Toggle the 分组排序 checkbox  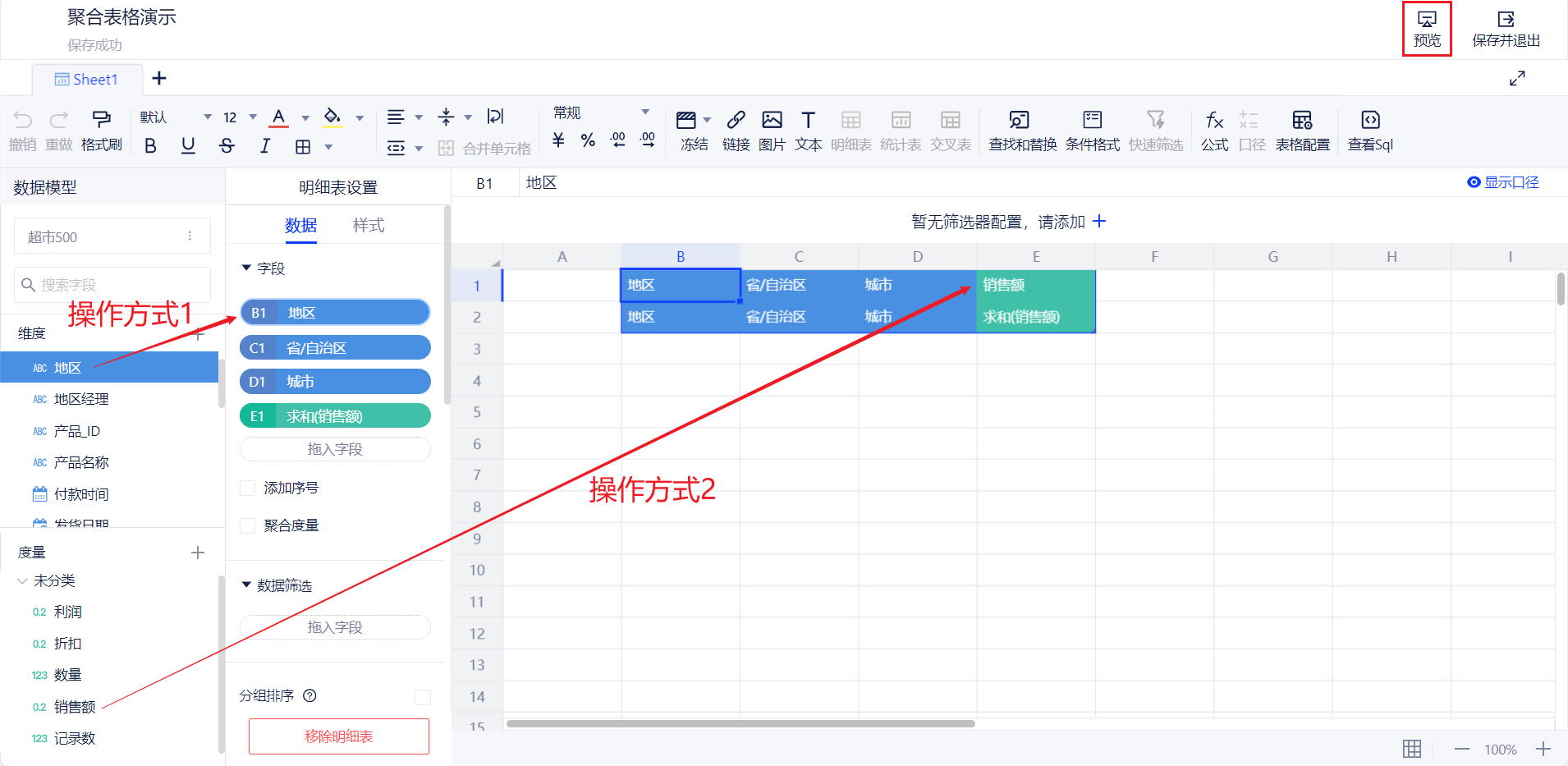pos(423,697)
